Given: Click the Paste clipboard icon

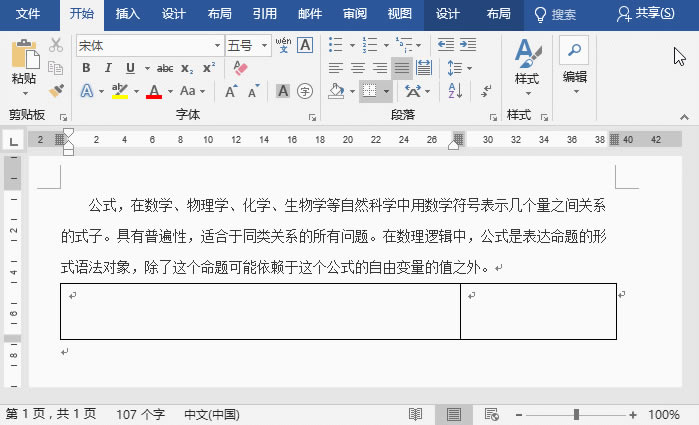Looking at the screenshot, I should click(25, 55).
